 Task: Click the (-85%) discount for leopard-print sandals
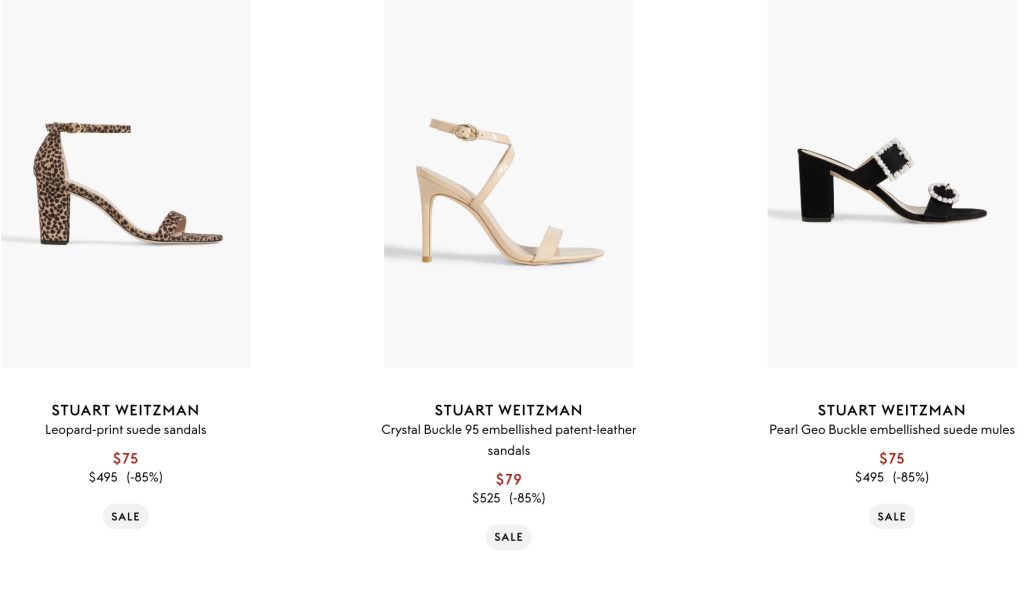145,477
